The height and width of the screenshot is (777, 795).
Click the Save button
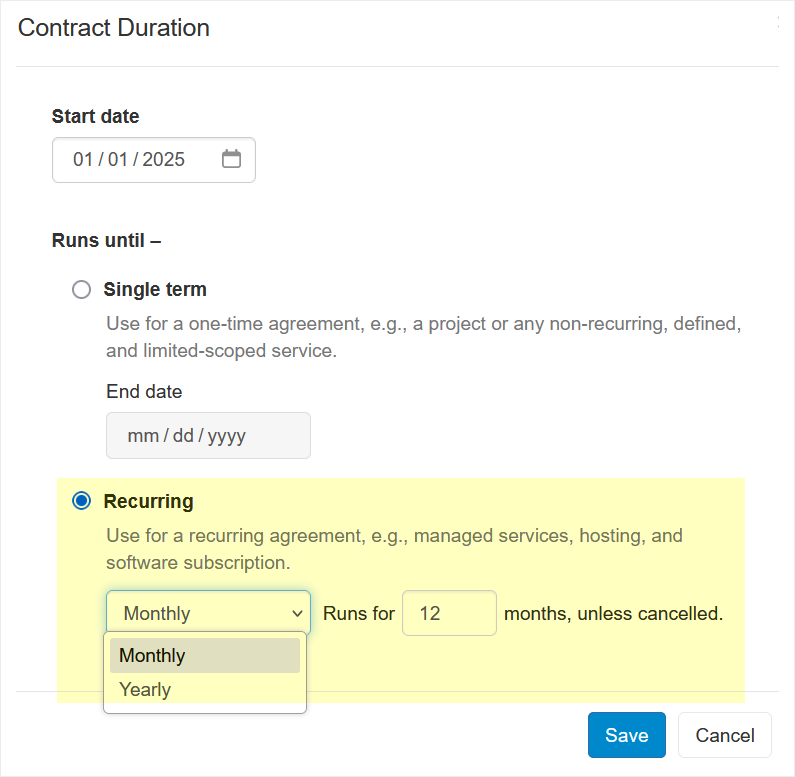[x=627, y=735]
